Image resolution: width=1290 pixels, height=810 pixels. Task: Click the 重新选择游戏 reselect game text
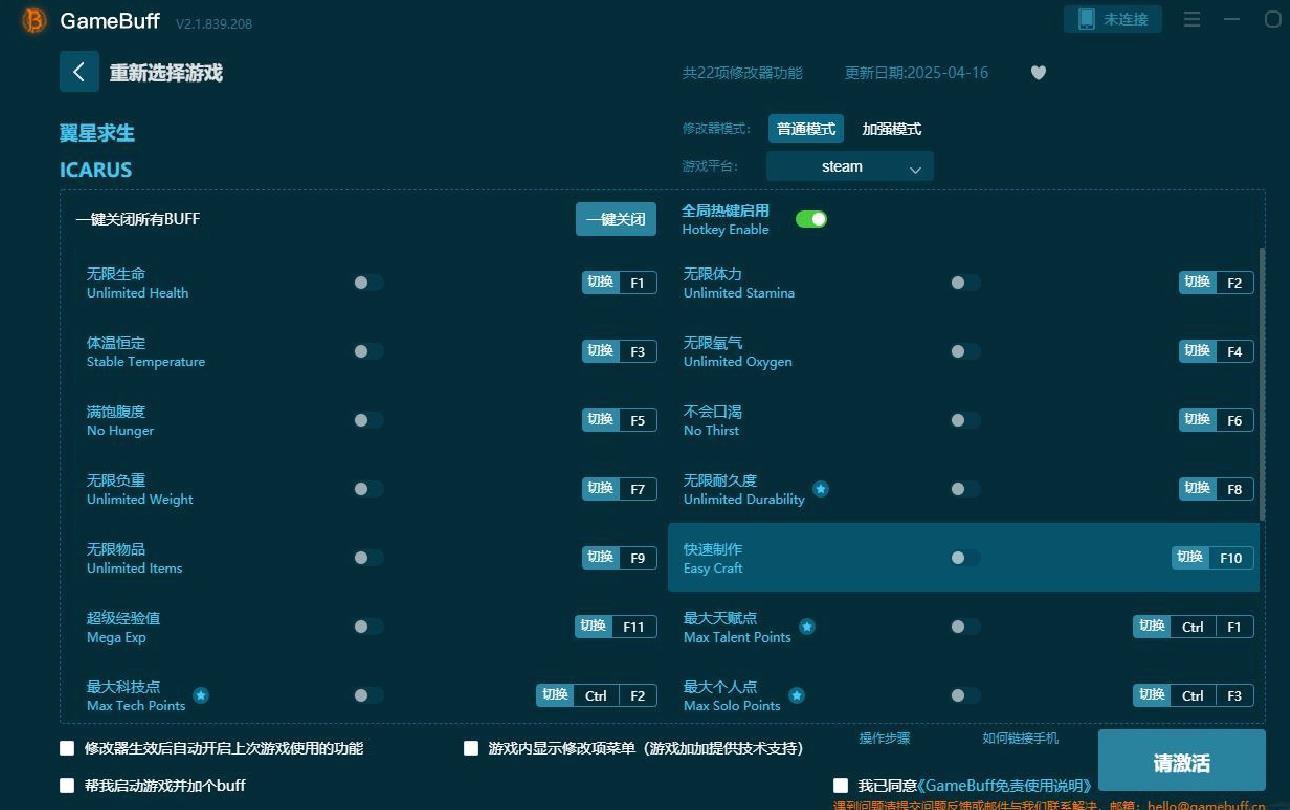[166, 73]
